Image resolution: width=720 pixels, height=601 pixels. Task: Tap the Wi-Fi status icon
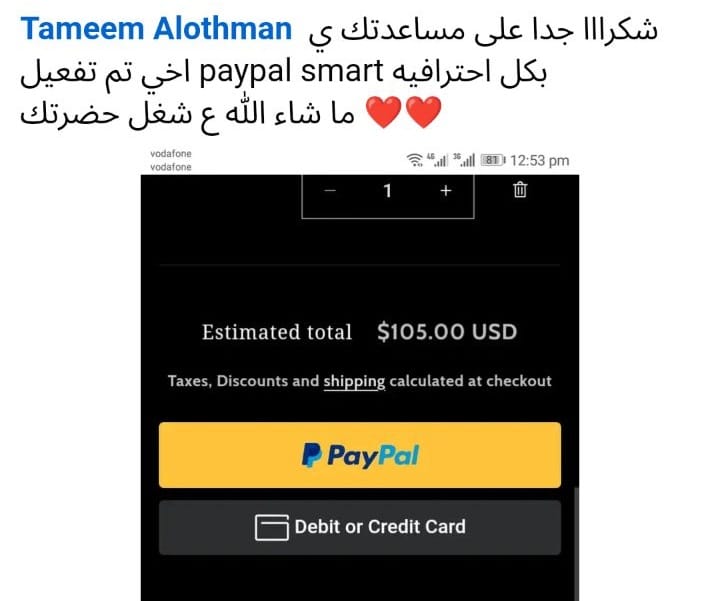(415, 160)
